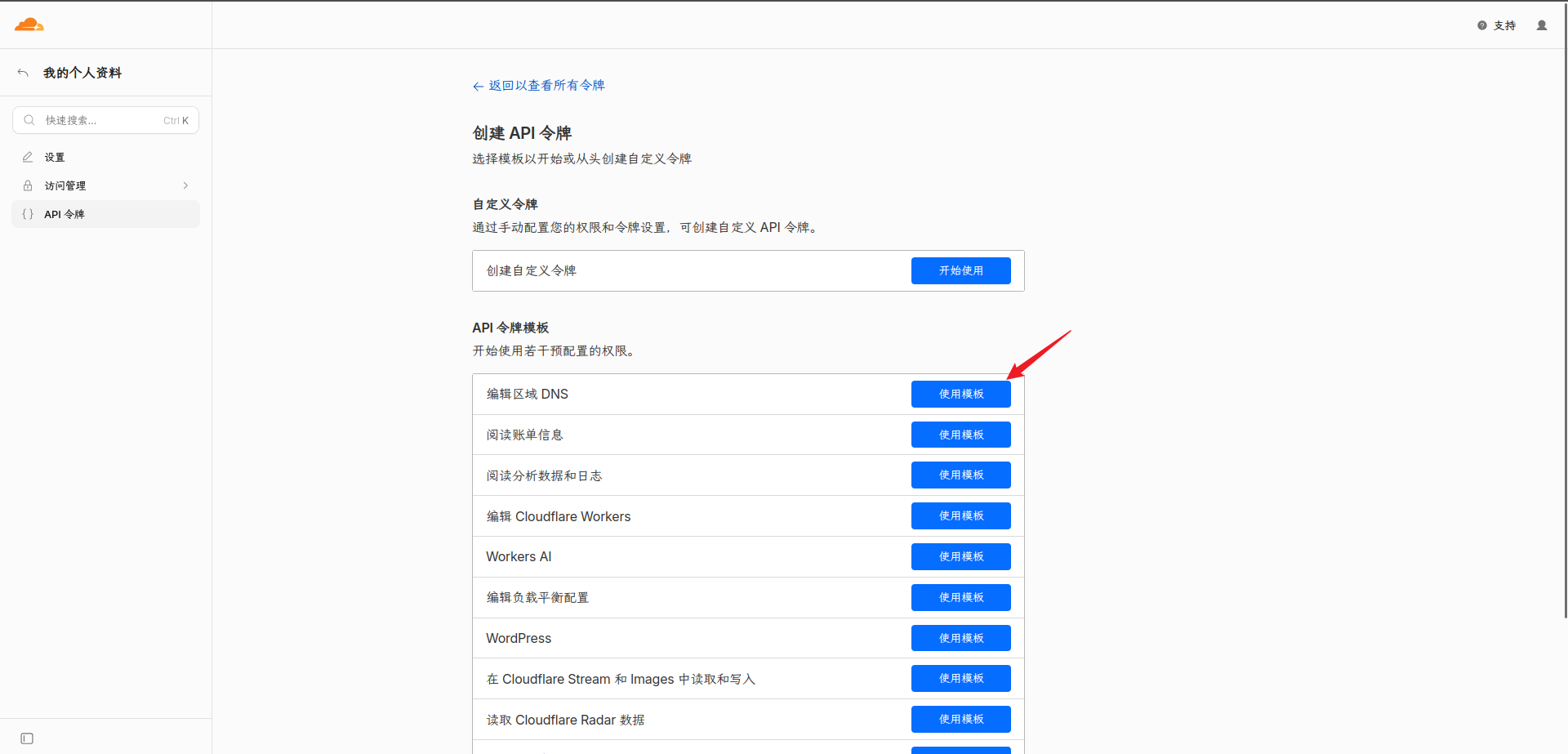This screenshot has width=1568, height=754.
Task: Click the page vertical scrollbar
Action: 1565,310
